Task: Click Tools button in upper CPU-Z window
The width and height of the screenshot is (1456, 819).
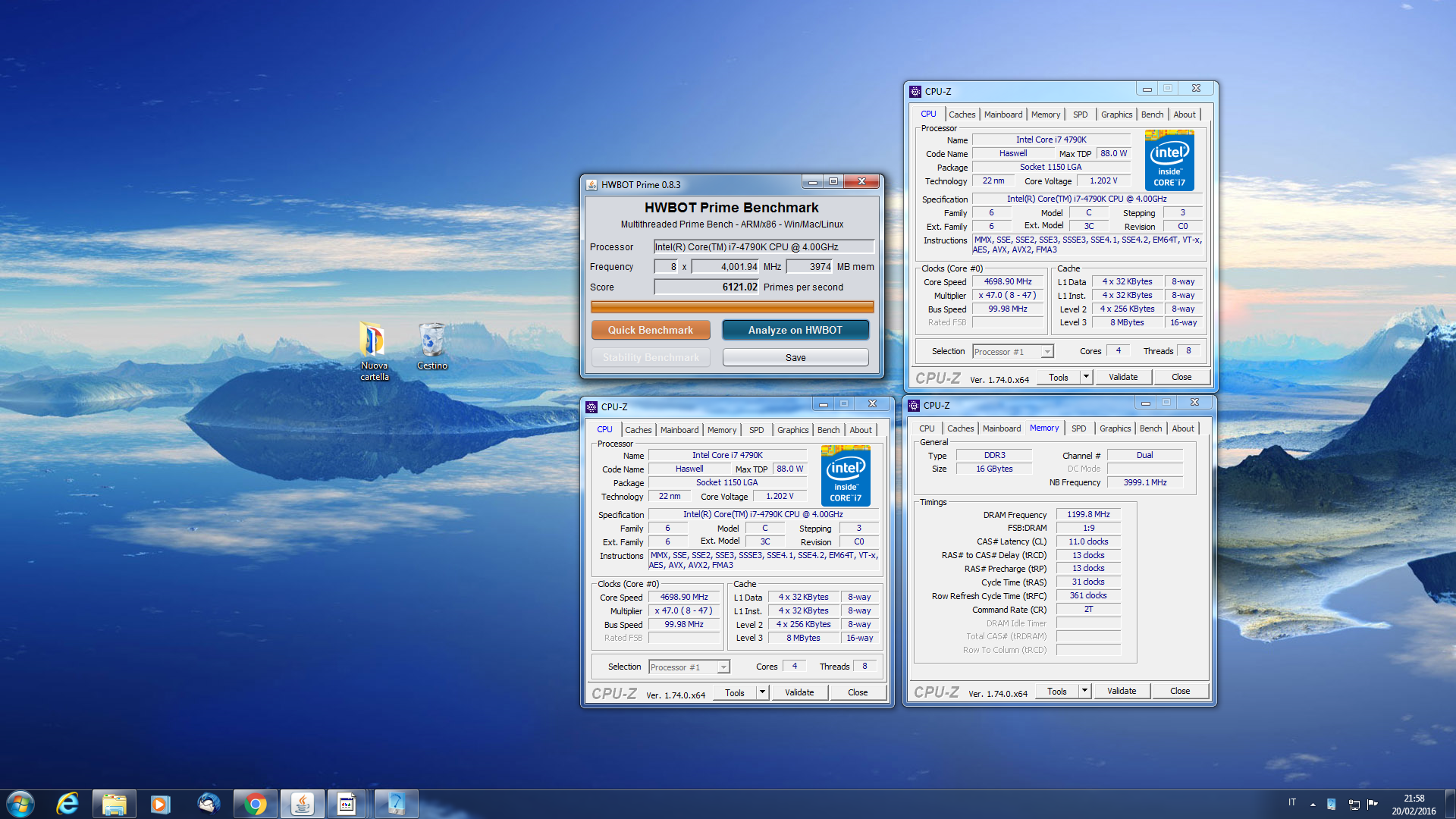Action: [1059, 377]
